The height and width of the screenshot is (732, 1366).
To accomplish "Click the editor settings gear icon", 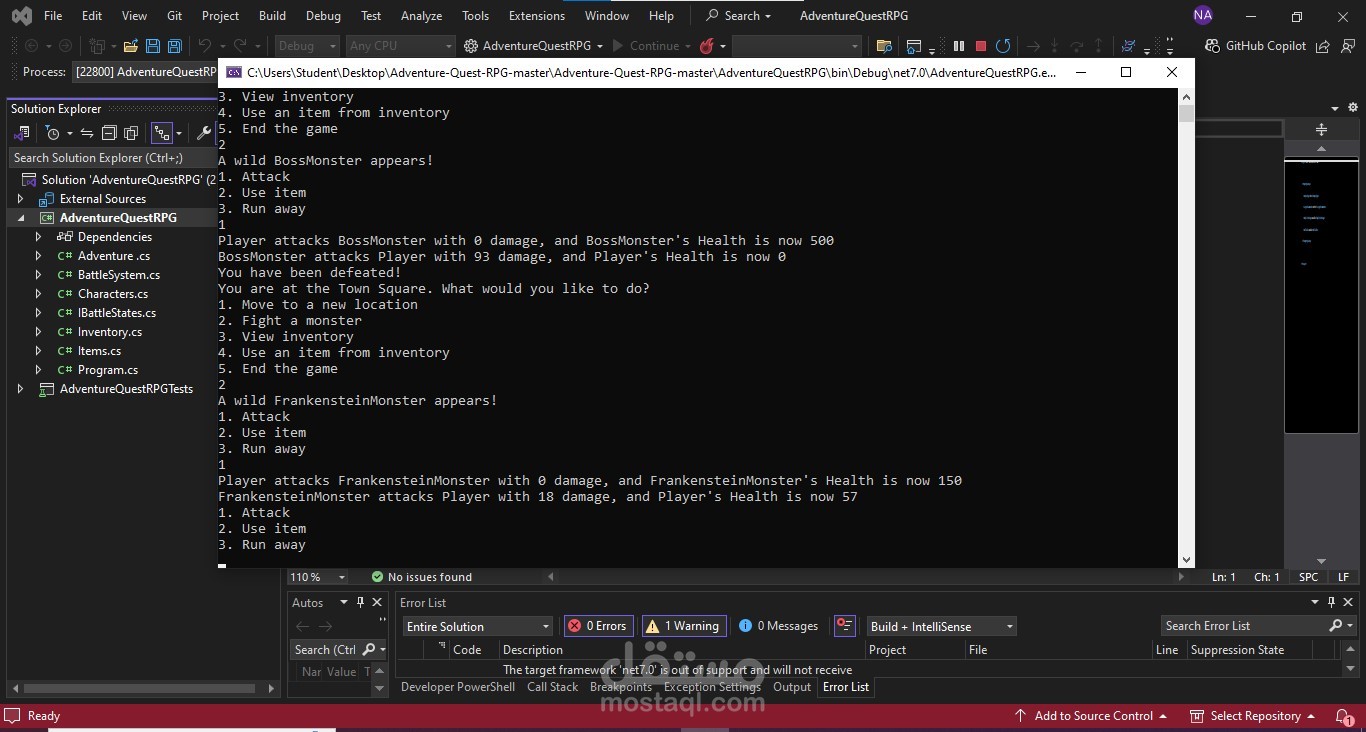I will coord(1353,108).
